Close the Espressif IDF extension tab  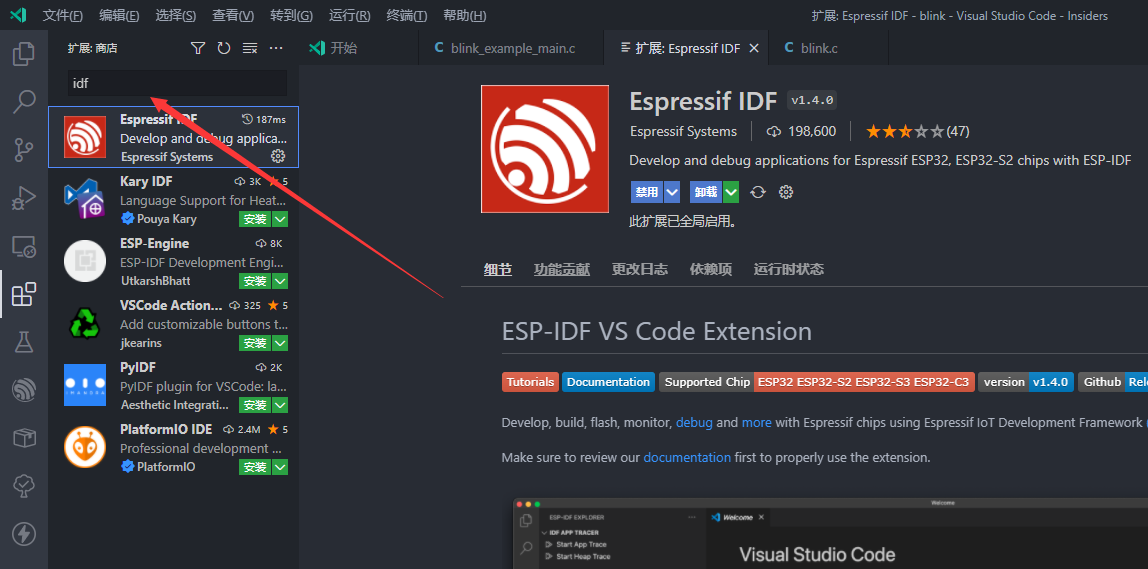coord(754,48)
